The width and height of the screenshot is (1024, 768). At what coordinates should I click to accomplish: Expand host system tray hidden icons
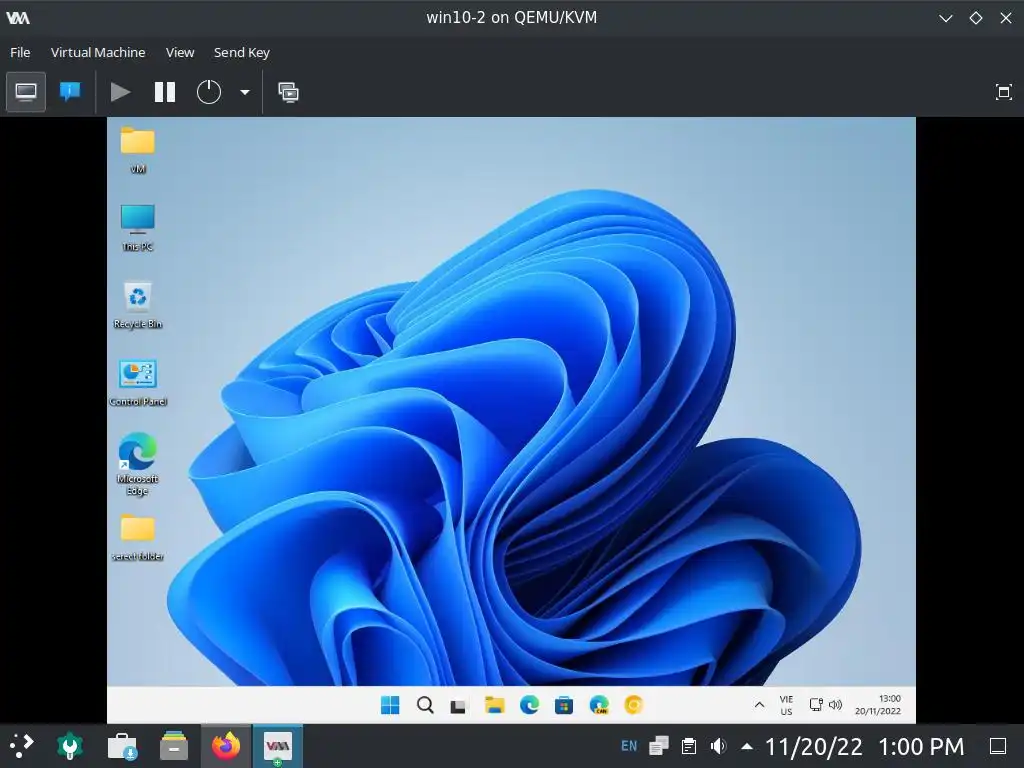(x=747, y=746)
